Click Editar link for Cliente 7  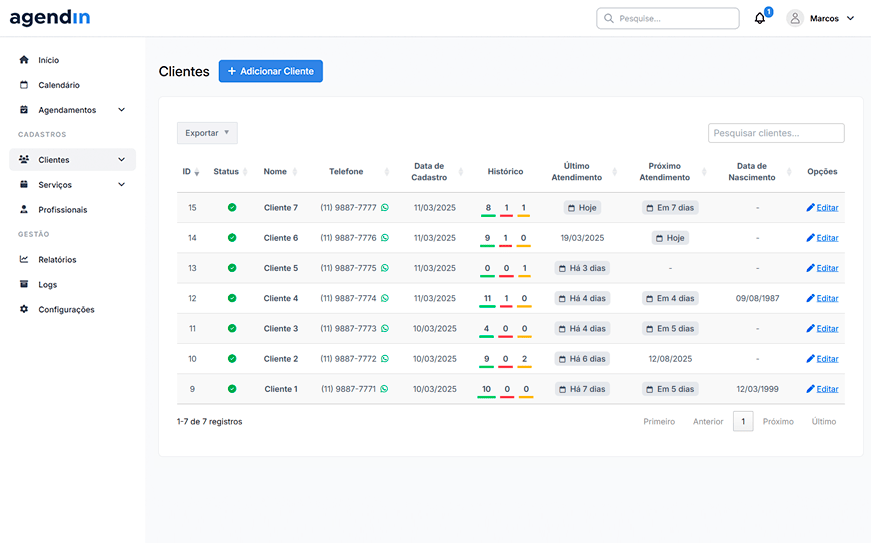tap(827, 208)
